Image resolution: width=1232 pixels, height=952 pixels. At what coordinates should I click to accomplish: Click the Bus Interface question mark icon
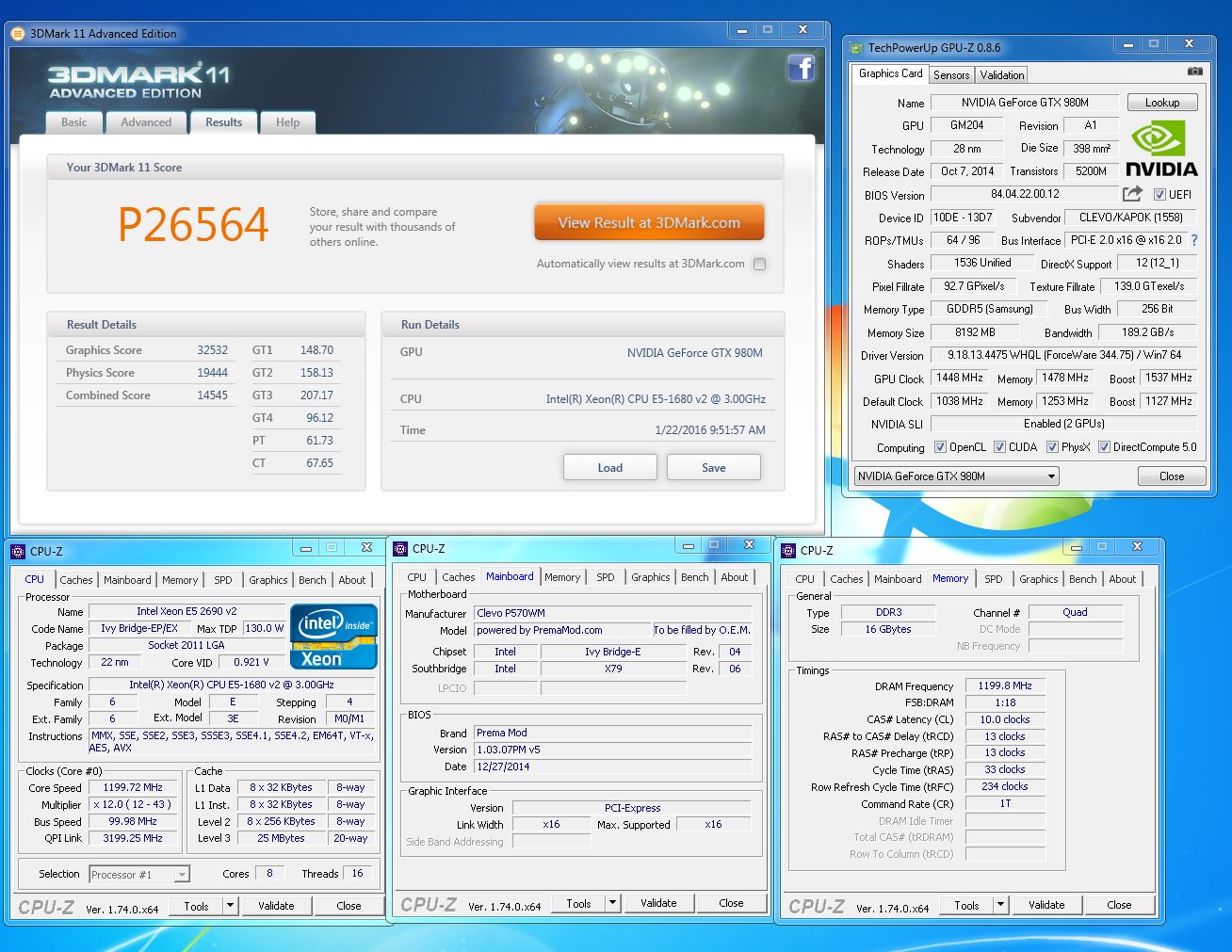(1194, 240)
